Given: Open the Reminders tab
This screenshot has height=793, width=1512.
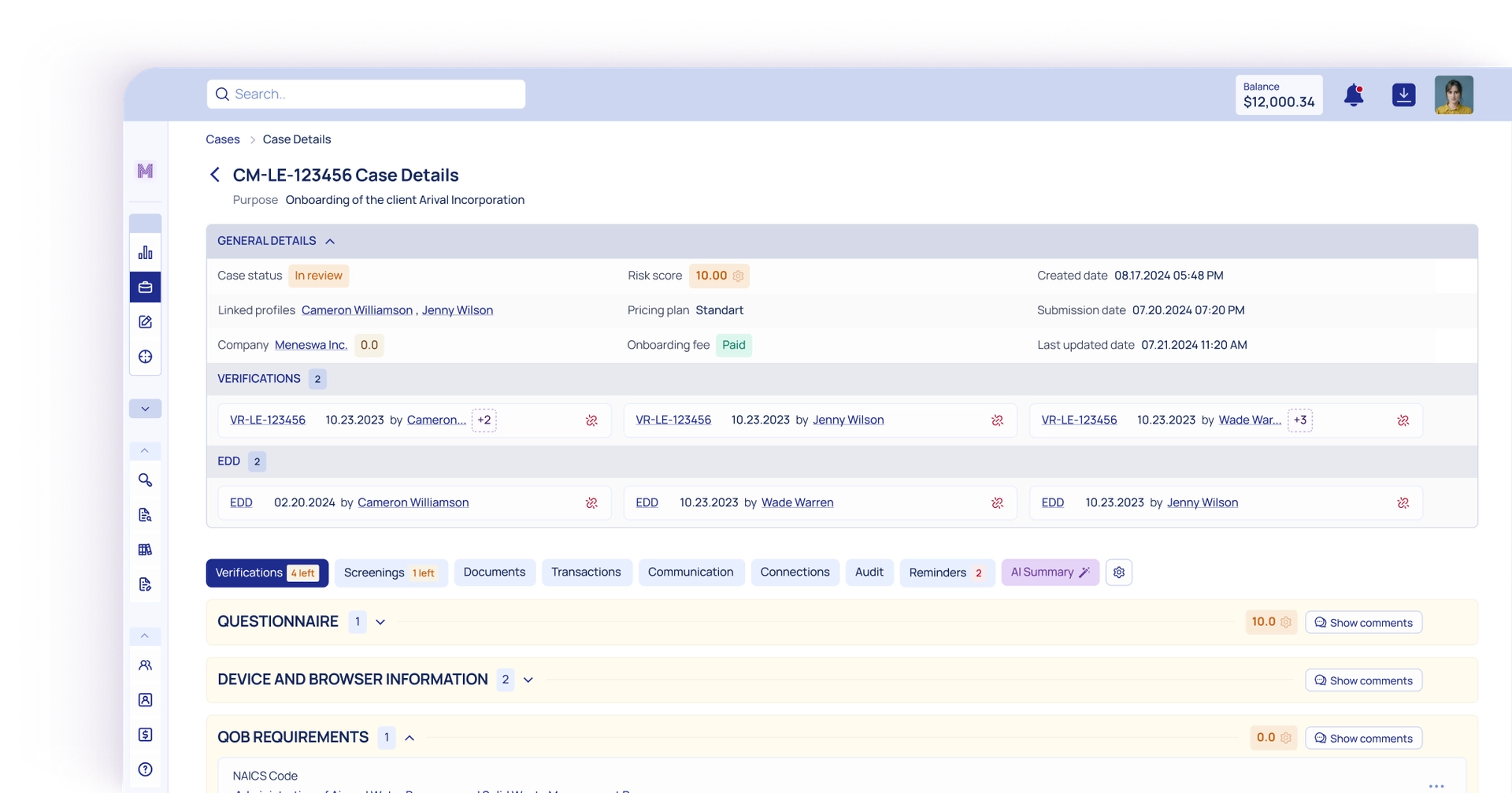Looking at the screenshot, I should click(947, 573).
